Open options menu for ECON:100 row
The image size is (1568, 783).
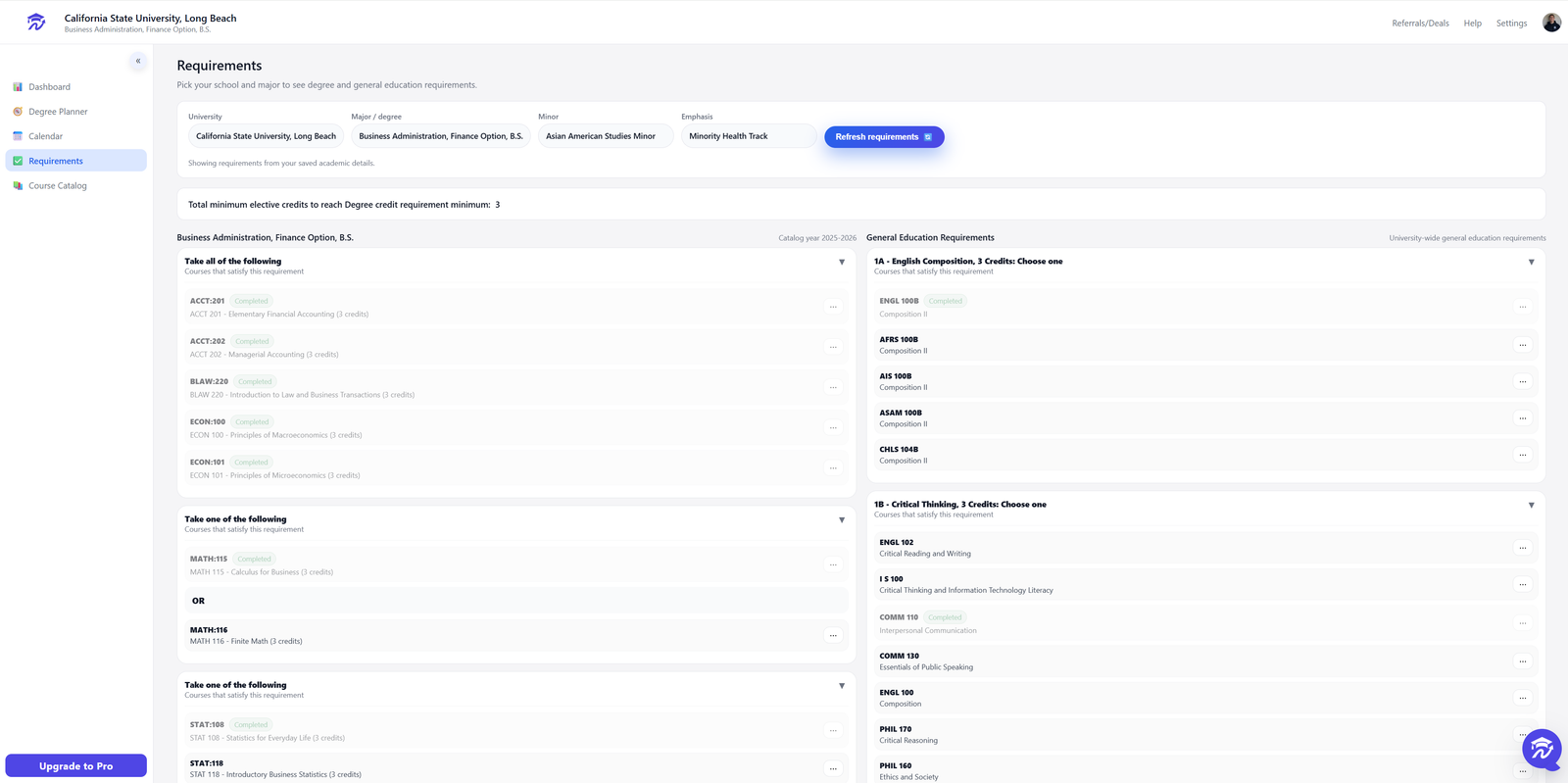tap(833, 427)
